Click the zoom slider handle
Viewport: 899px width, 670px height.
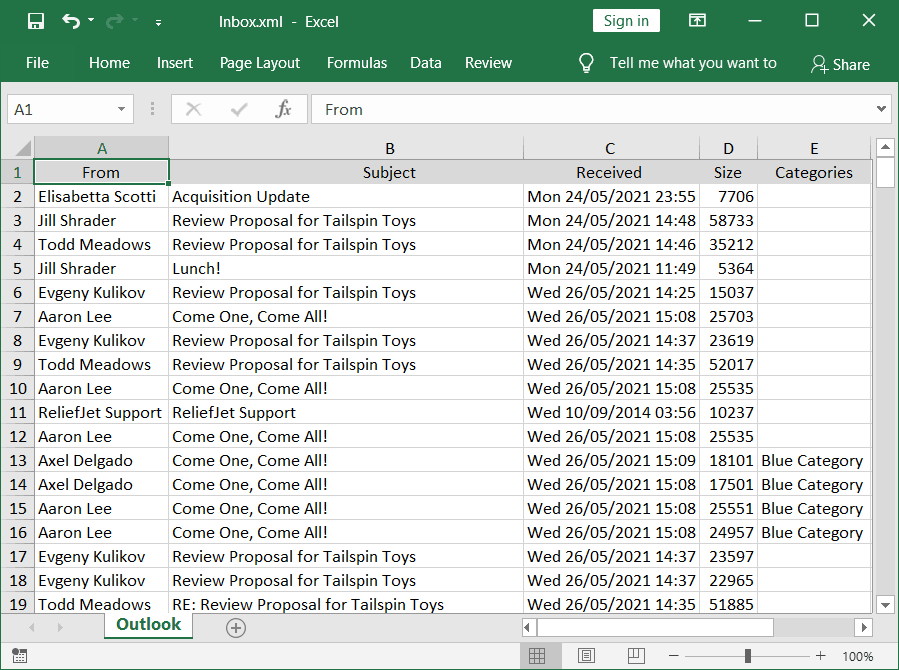[748, 656]
